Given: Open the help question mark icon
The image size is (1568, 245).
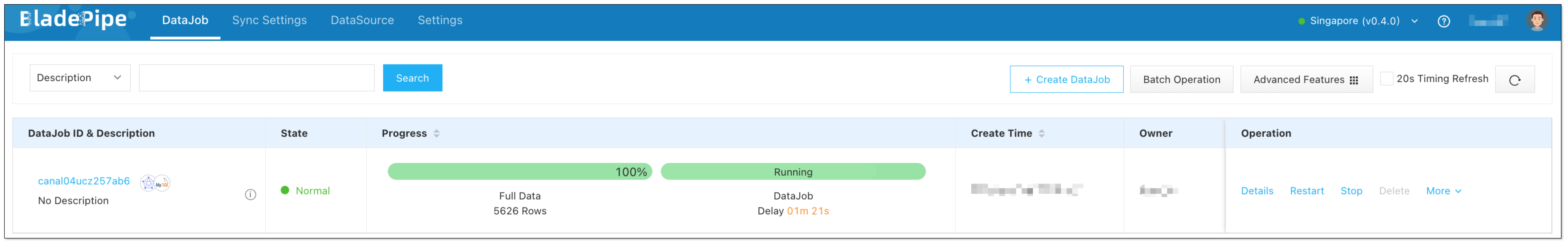Looking at the screenshot, I should [1443, 21].
